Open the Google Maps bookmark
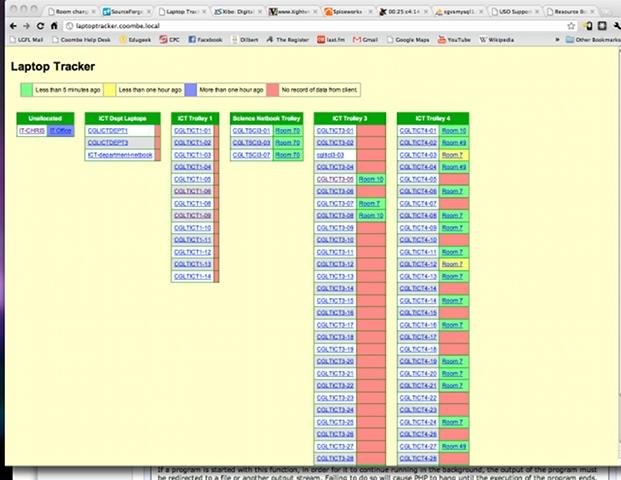This screenshot has height=480, width=621. 408,40
